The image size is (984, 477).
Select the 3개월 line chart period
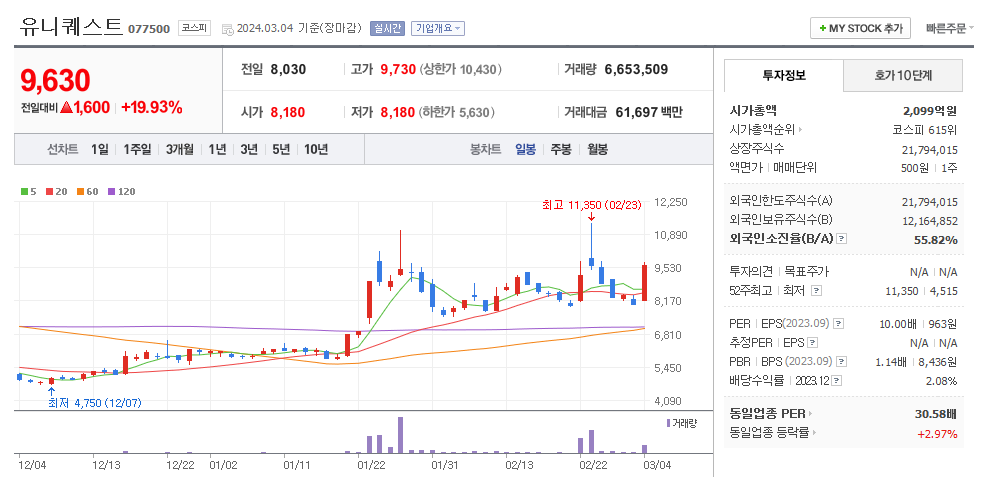[180, 149]
